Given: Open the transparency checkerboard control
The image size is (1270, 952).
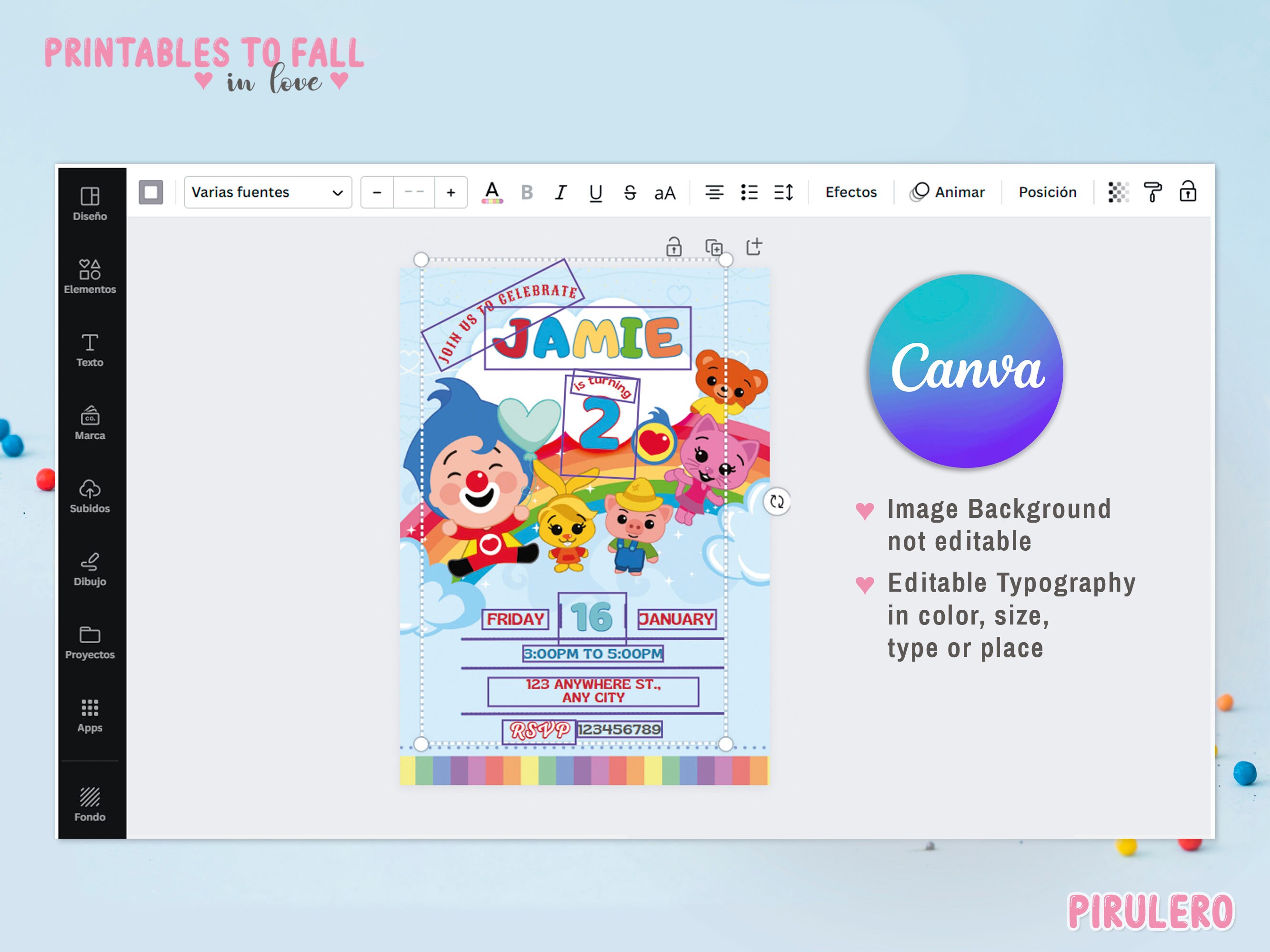Looking at the screenshot, I should click(x=1118, y=192).
